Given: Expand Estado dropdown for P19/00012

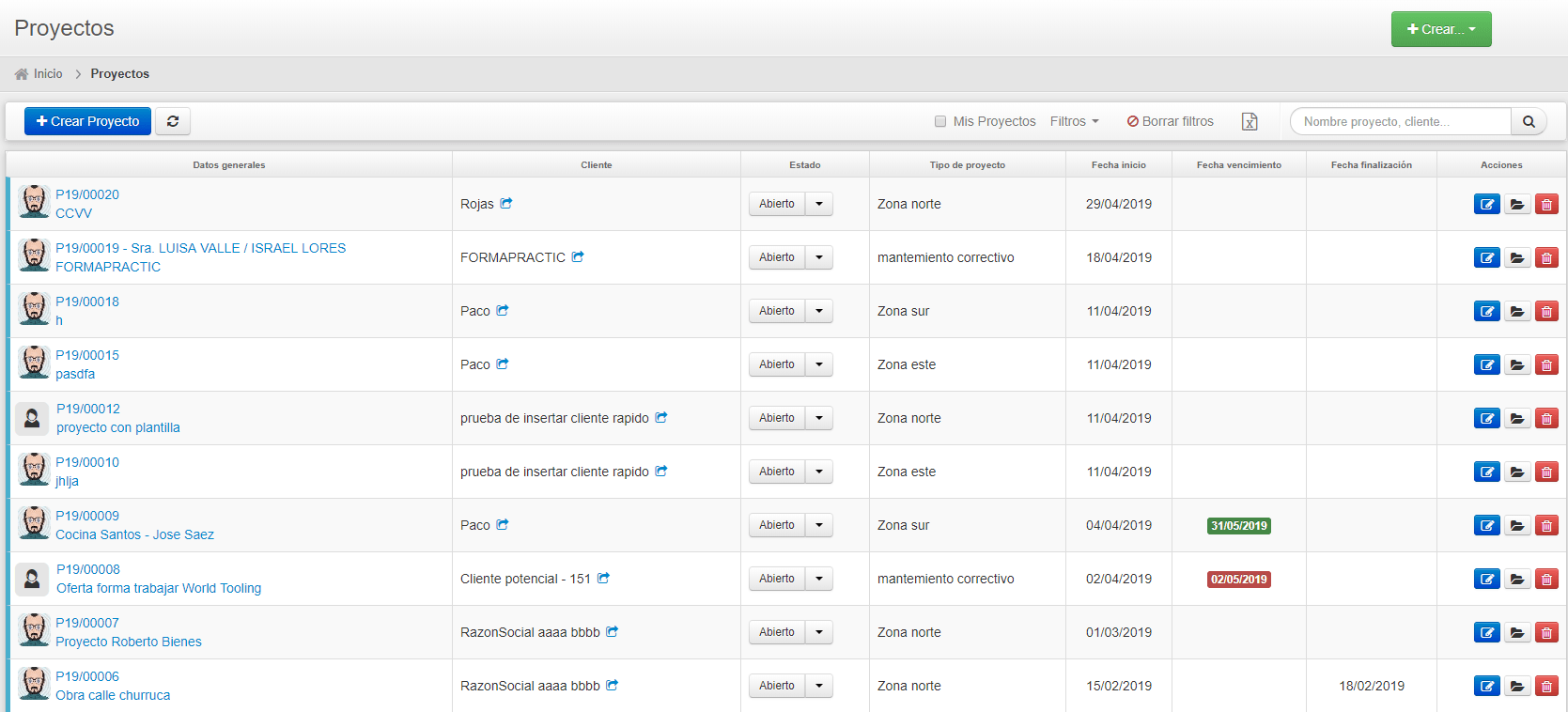Looking at the screenshot, I should click(819, 418).
